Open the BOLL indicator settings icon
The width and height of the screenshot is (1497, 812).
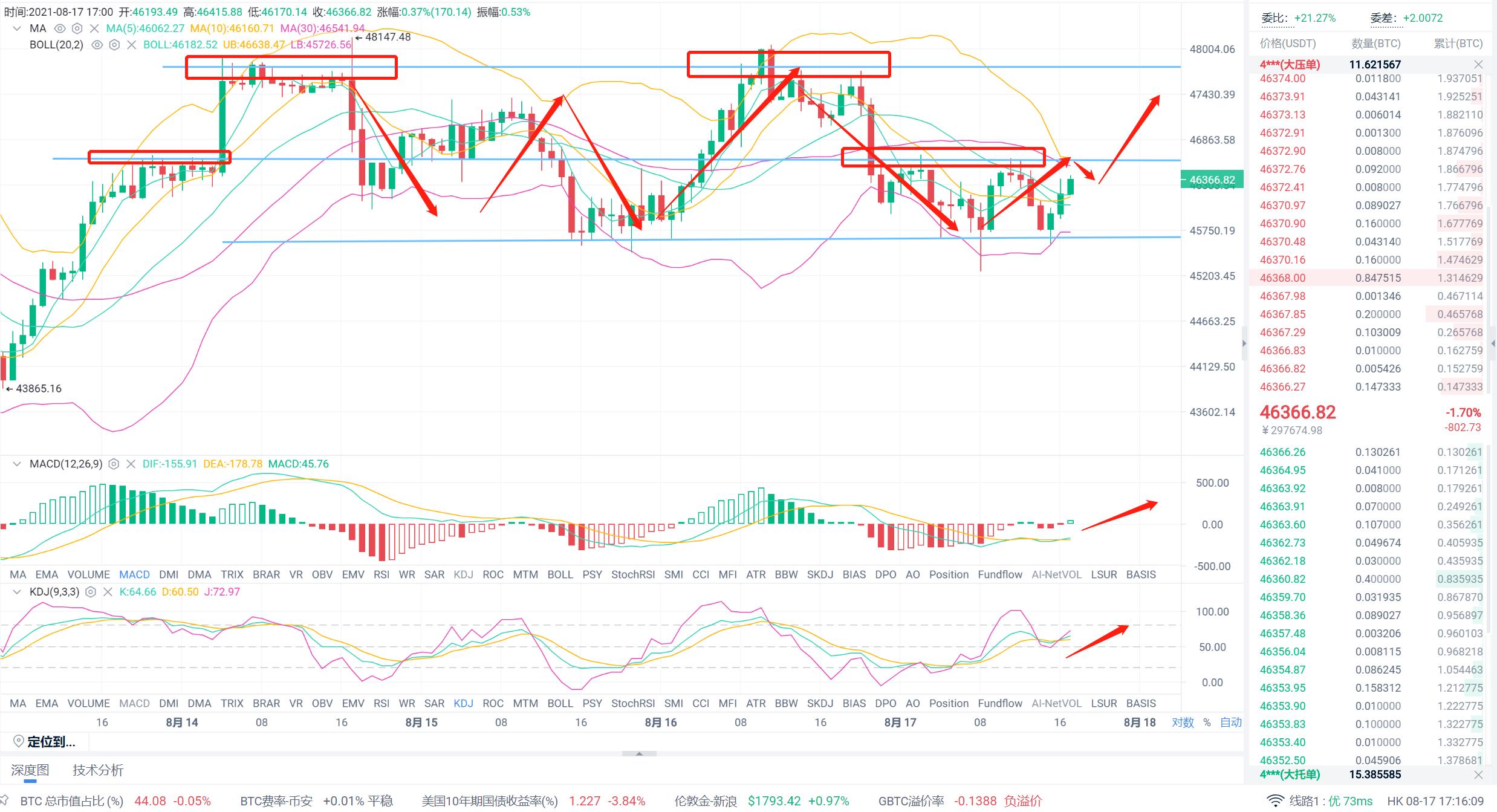114,45
